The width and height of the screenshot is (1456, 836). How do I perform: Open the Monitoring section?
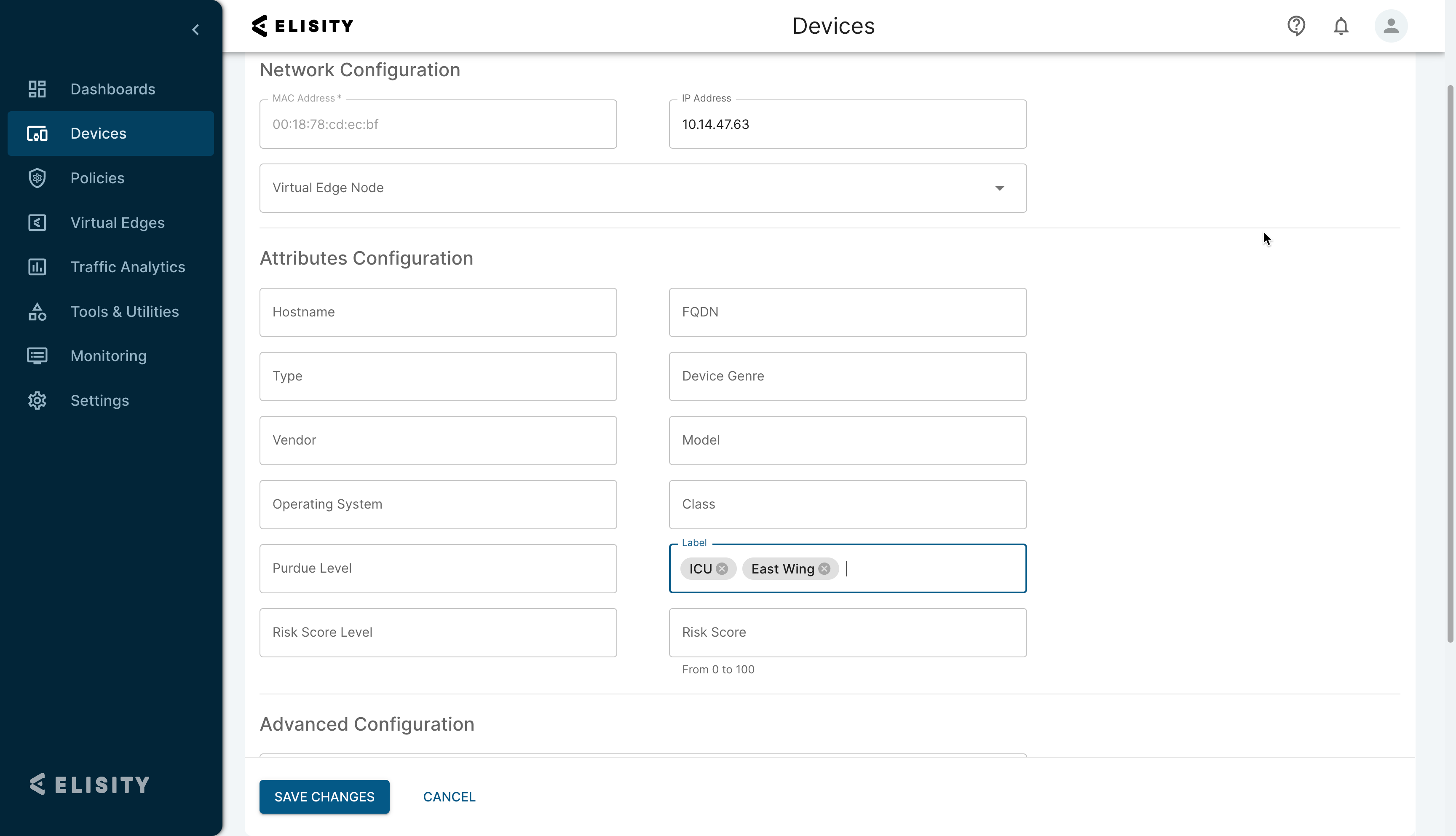tap(108, 356)
